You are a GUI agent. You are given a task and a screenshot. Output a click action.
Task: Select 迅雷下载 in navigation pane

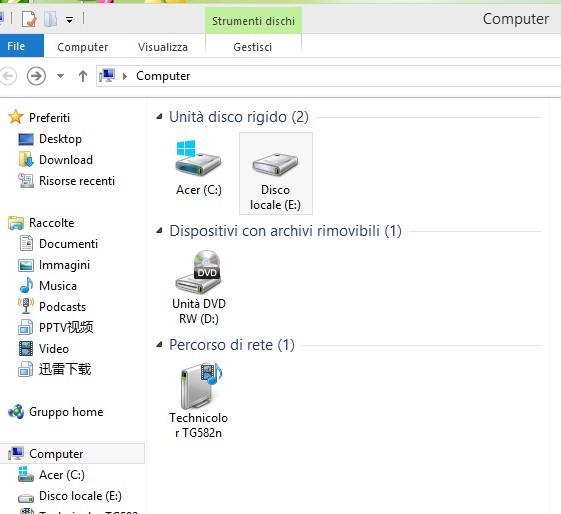[x=65, y=369]
